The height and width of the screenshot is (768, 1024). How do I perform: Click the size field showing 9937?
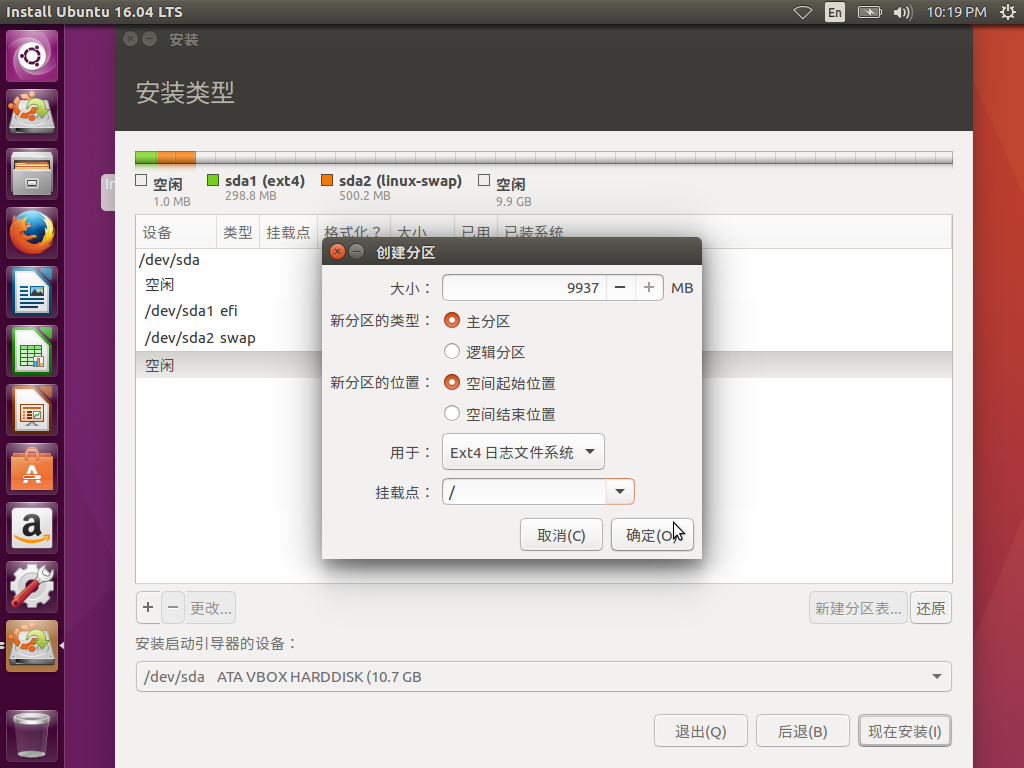click(x=524, y=288)
